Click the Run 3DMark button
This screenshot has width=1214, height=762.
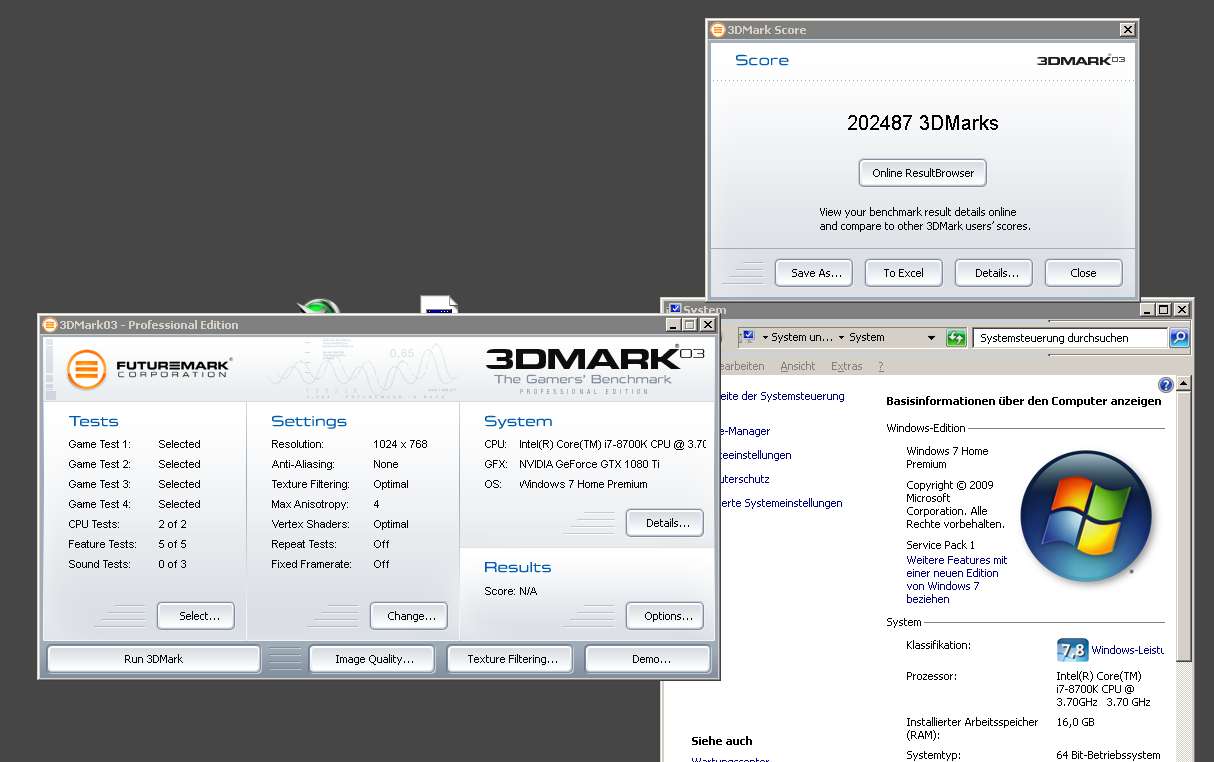tap(154, 659)
